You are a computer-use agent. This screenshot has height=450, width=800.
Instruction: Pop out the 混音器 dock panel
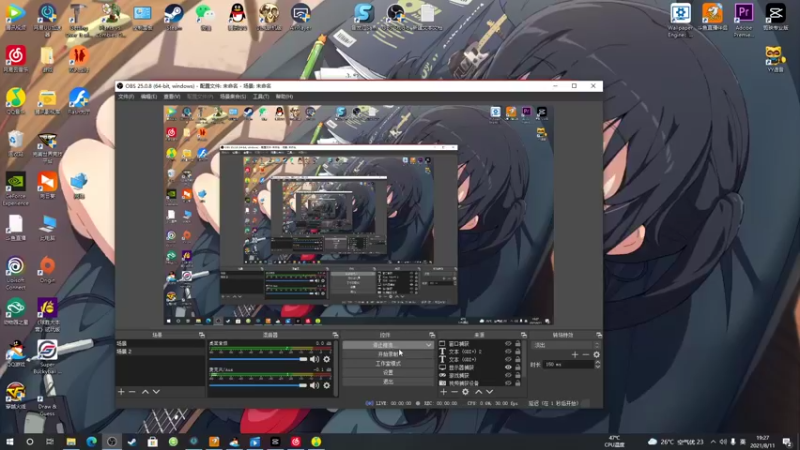tap(335, 335)
